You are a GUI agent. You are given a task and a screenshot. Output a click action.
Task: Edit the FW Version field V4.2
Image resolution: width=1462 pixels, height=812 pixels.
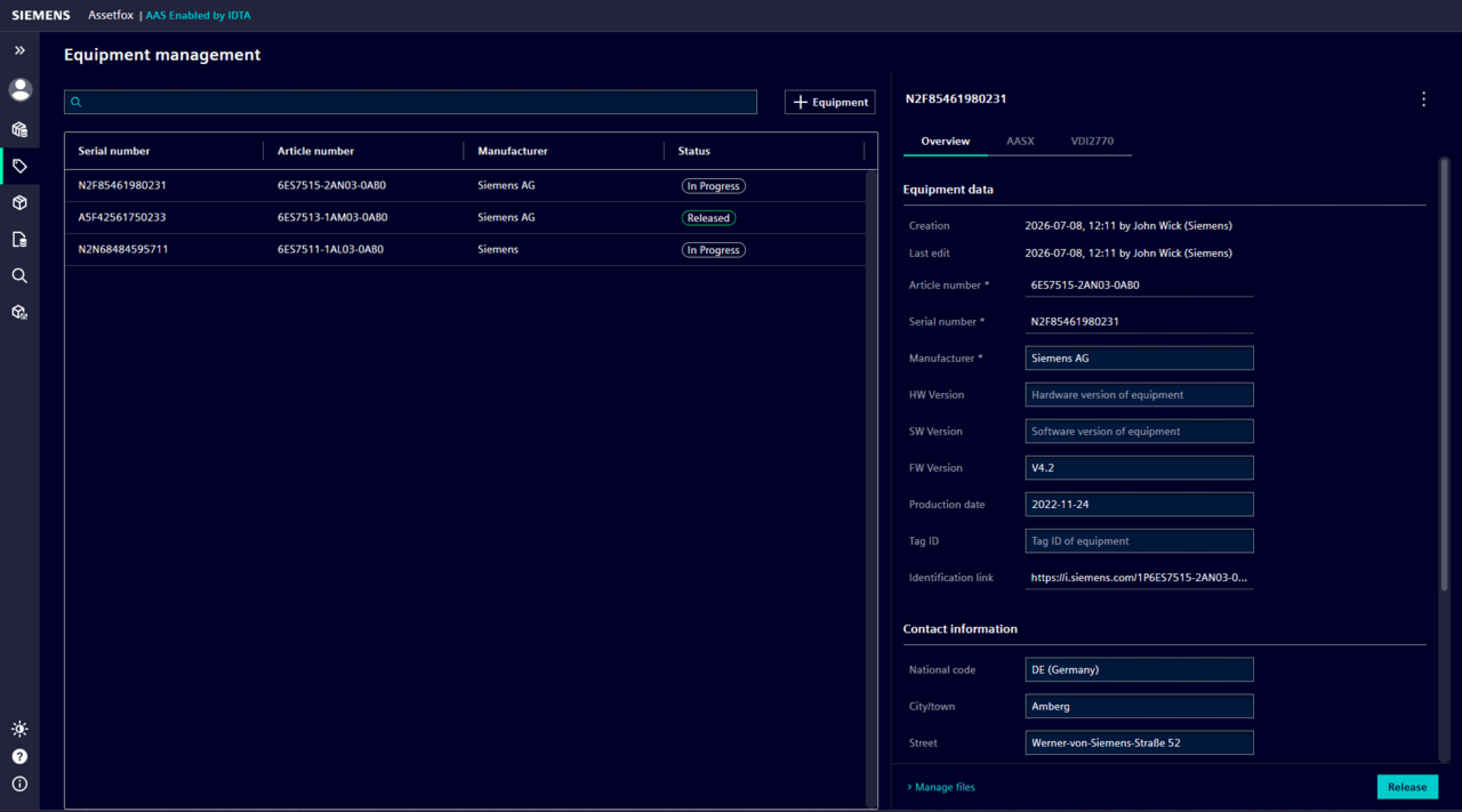tap(1139, 468)
